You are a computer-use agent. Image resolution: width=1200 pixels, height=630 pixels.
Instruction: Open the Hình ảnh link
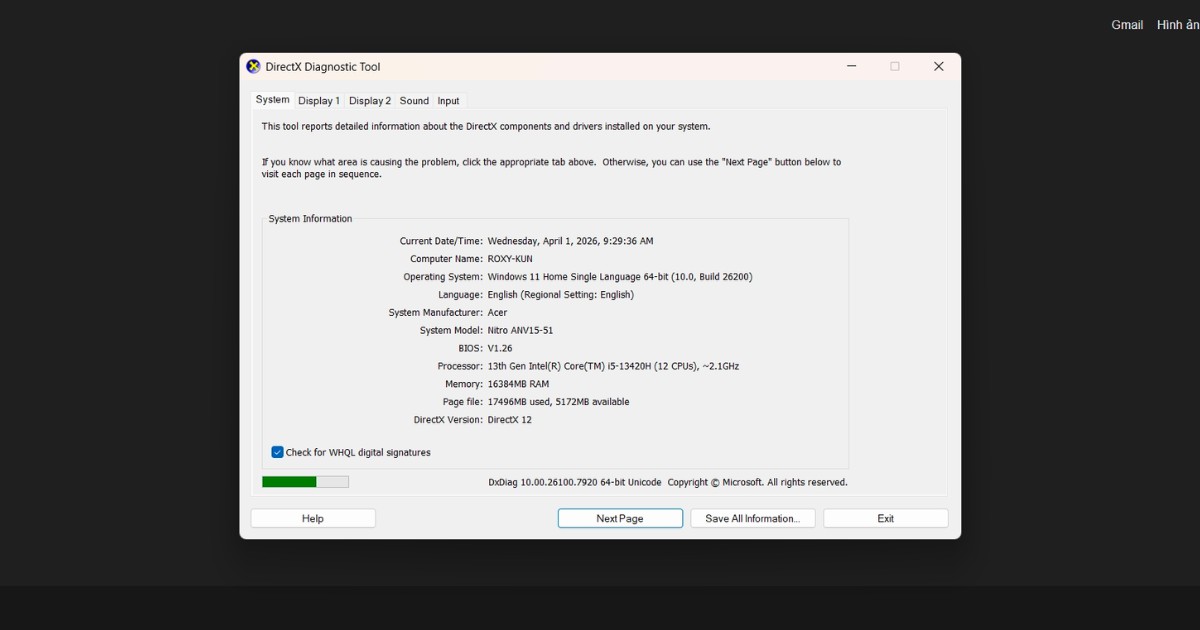coord(1178,25)
